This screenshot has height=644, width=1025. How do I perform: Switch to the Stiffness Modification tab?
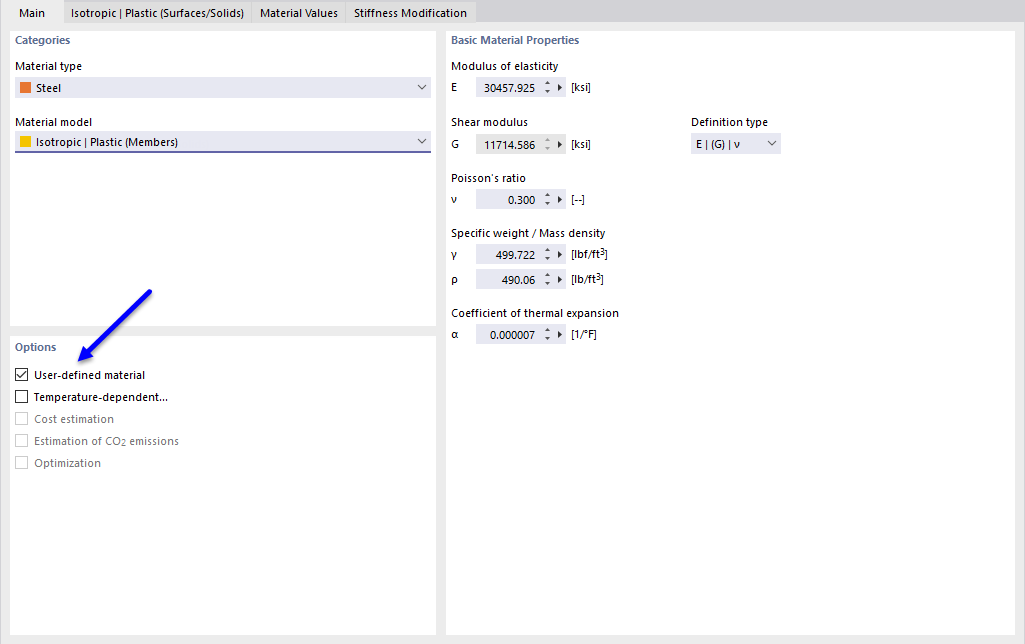click(x=410, y=12)
